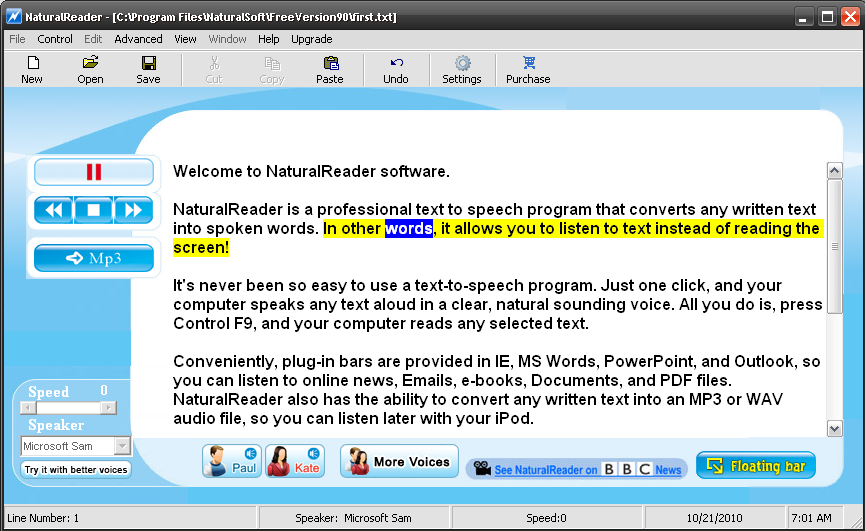The image size is (865, 531).
Task: Skip forward with fast-forward button
Action: (134, 210)
